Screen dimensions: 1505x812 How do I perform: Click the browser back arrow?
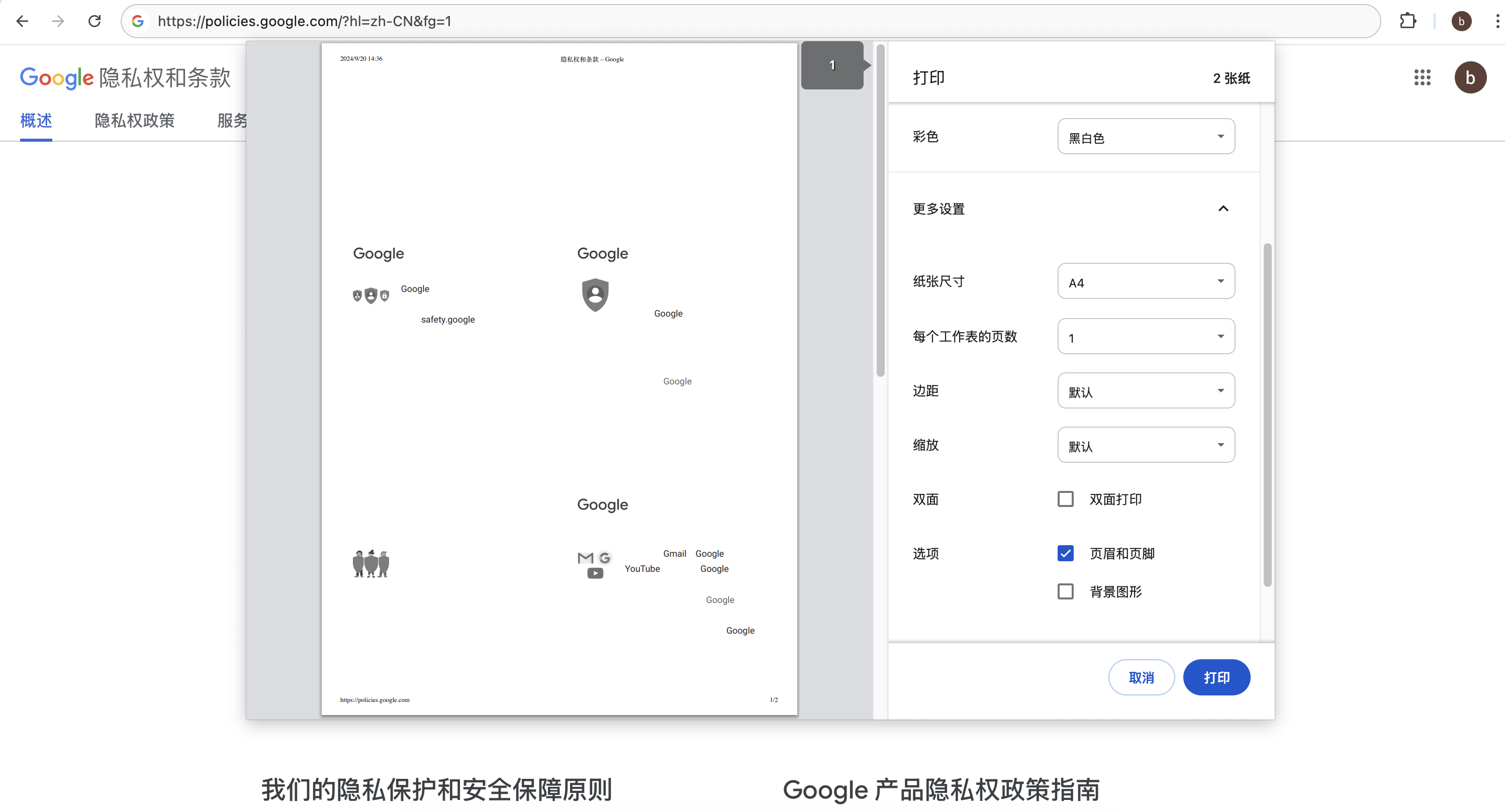pyautogui.click(x=22, y=21)
